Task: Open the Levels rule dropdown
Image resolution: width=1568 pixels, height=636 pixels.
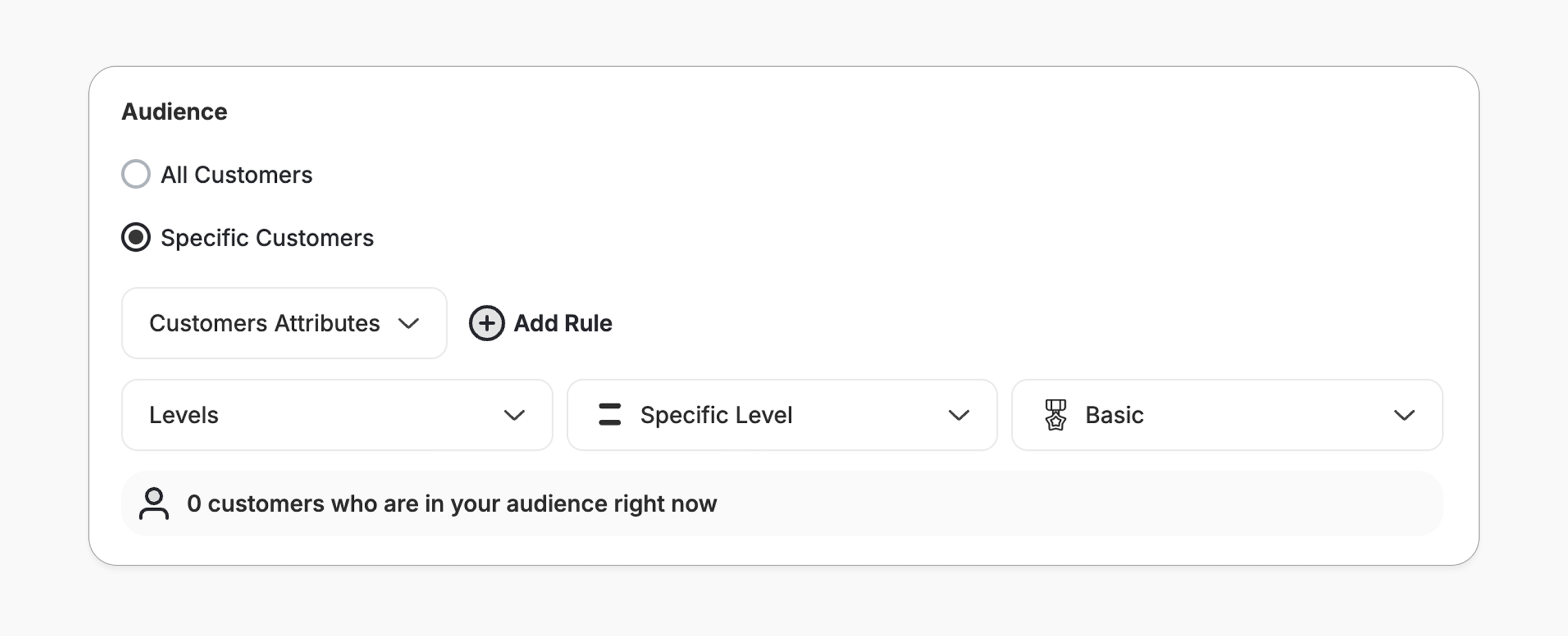Action: coord(337,414)
